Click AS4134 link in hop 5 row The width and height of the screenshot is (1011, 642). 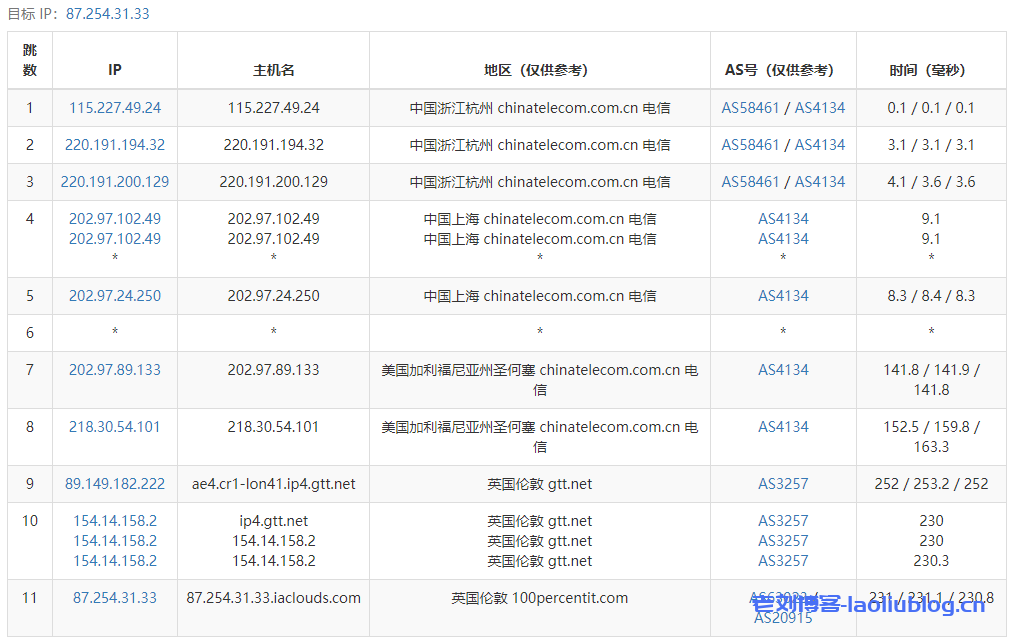pyautogui.click(x=783, y=296)
